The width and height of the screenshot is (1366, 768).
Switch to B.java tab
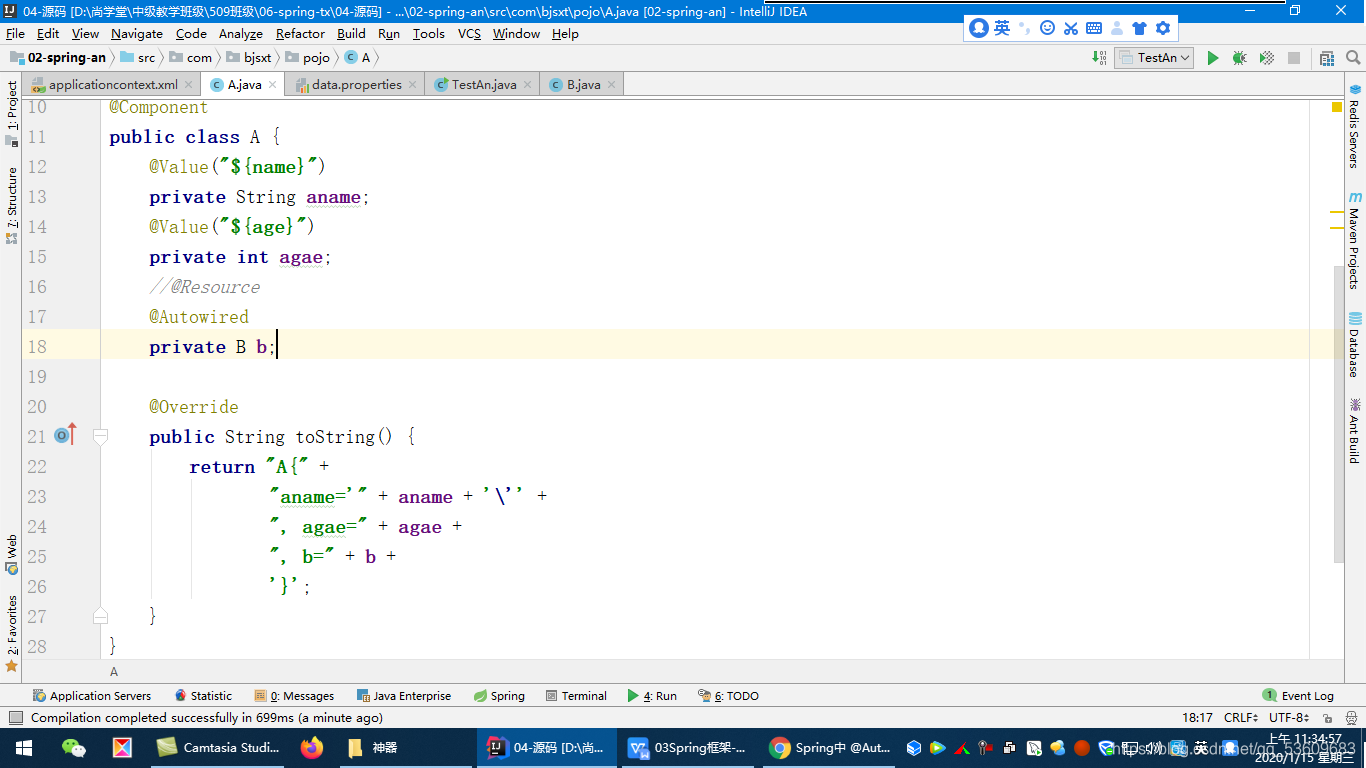click(583, 85)
